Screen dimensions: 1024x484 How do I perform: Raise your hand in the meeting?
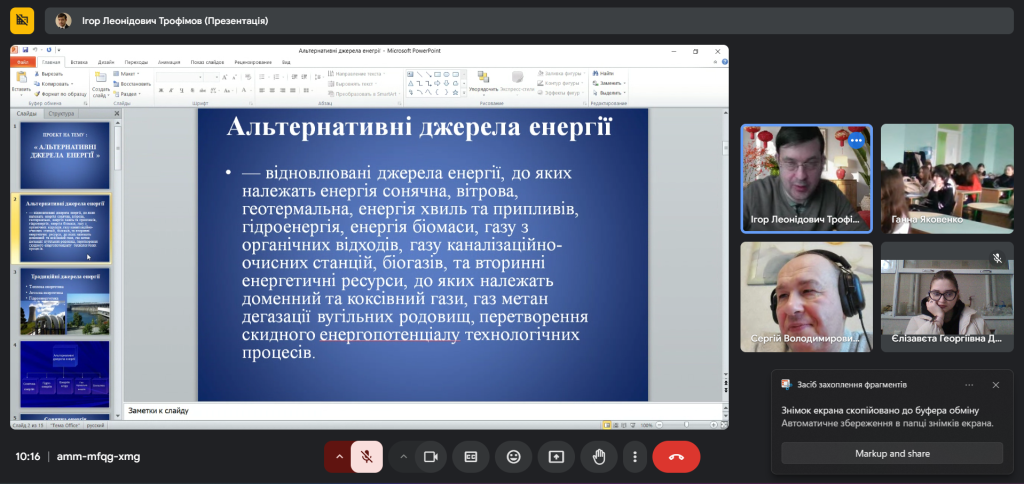tap(599, 457)
